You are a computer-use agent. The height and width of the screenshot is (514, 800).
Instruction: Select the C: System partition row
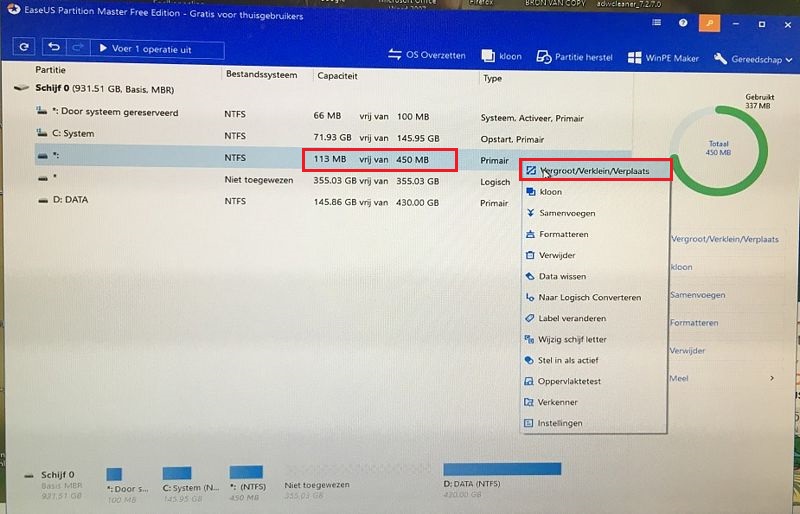332,136
